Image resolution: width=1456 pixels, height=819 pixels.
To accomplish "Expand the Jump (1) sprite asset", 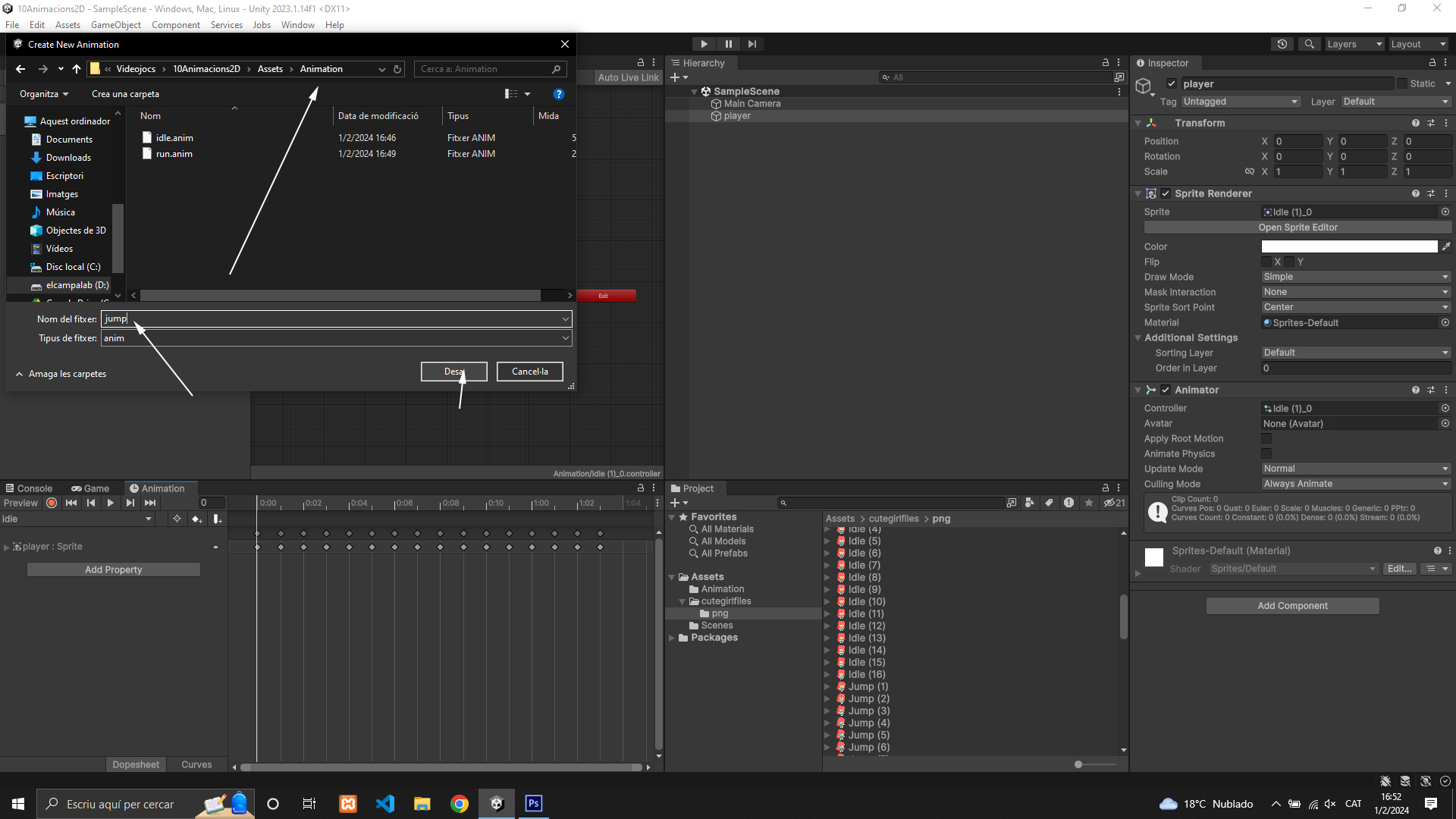I will [x=827, y=687].
